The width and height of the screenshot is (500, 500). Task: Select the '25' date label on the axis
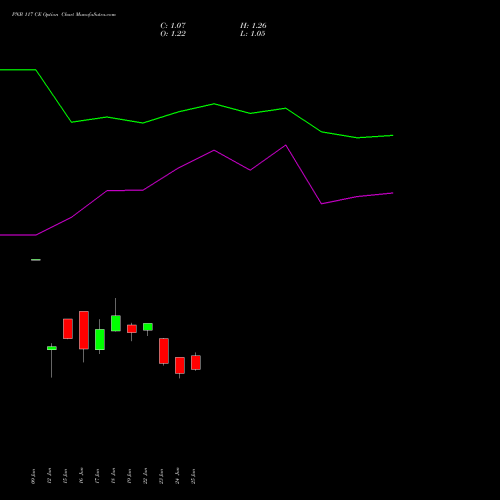pyautogui.click(x=193, y=476)
